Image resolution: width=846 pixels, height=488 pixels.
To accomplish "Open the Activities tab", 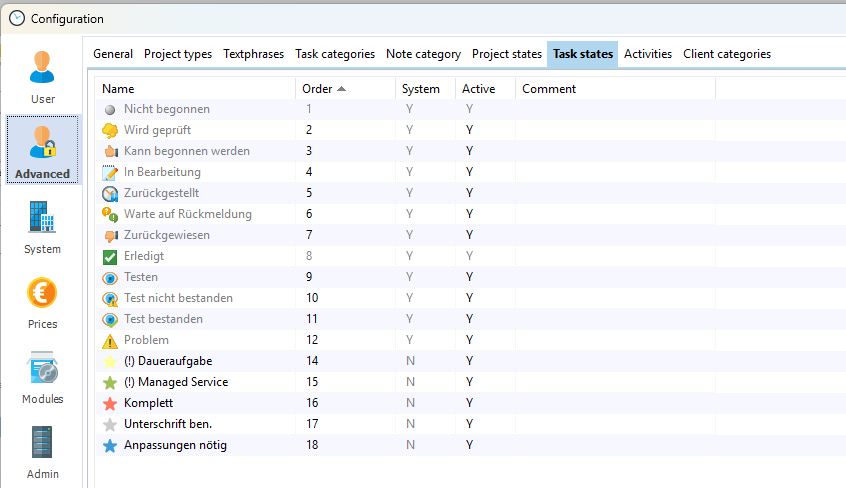I will point(648,54).
